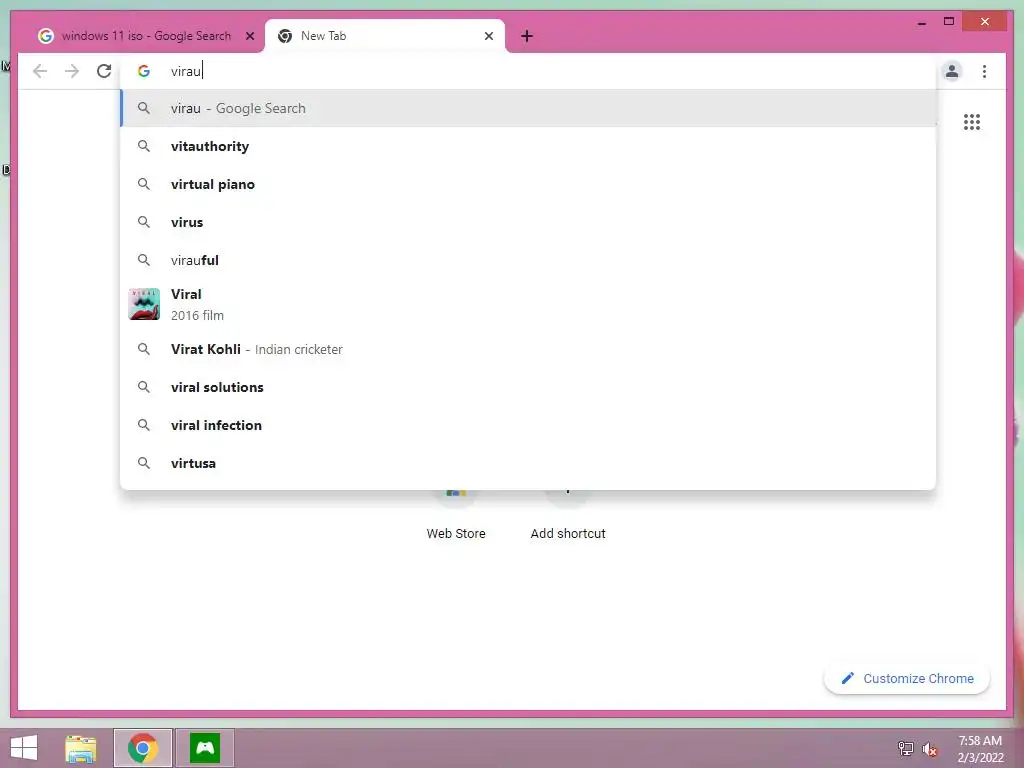Choose the 'viral solutions' suggestion
This screenshot has width=1024, height=768.
(x=528, y=387)
